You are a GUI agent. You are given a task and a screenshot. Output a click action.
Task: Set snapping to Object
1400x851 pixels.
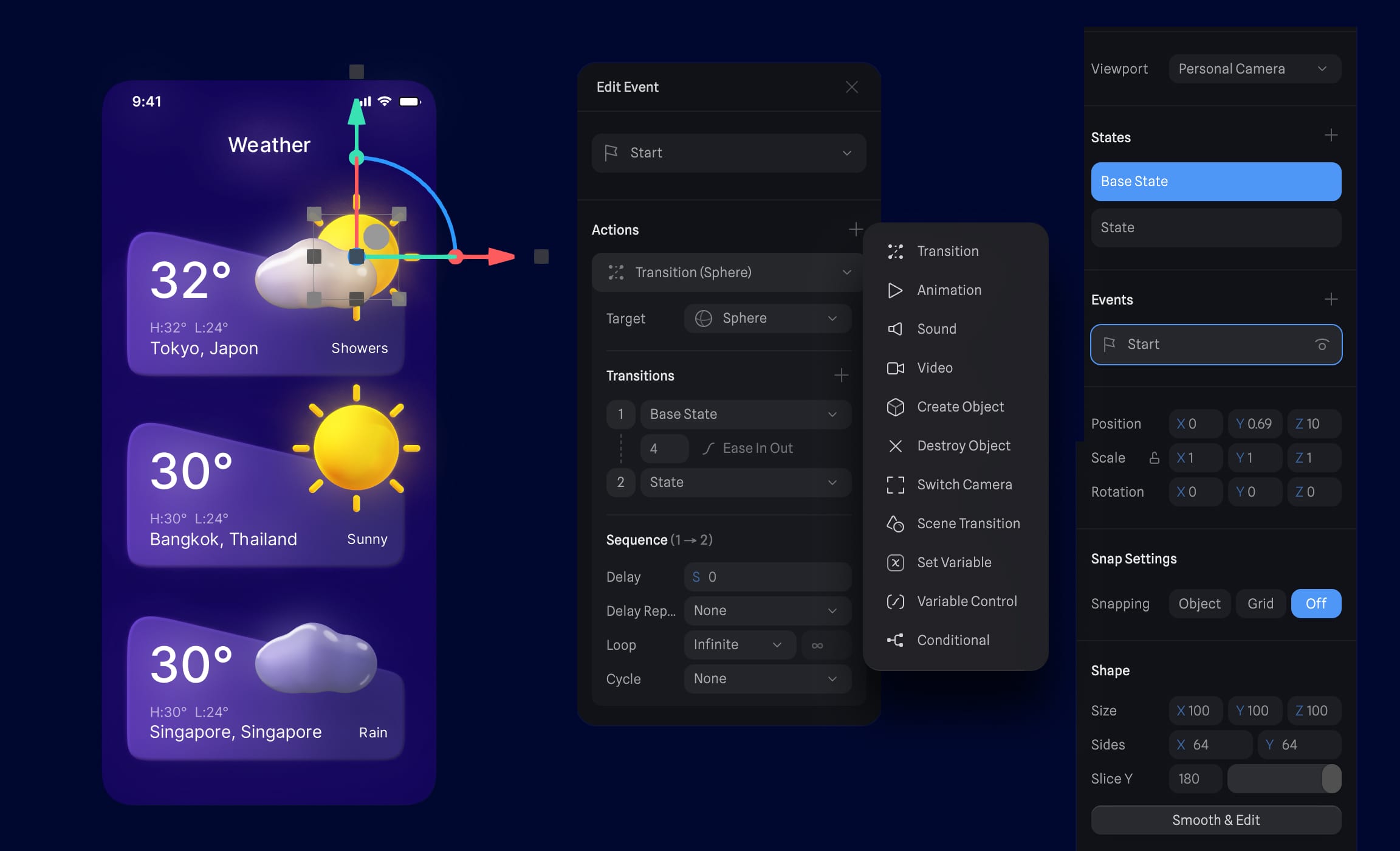1199,604
